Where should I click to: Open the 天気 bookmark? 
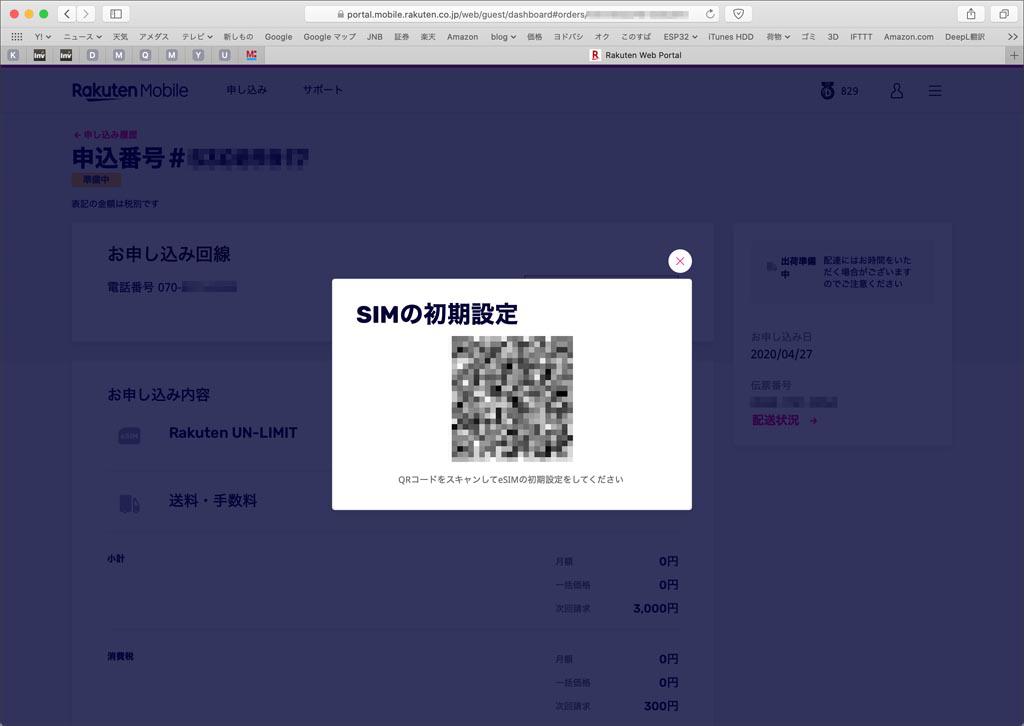click(x=120, y=37)
